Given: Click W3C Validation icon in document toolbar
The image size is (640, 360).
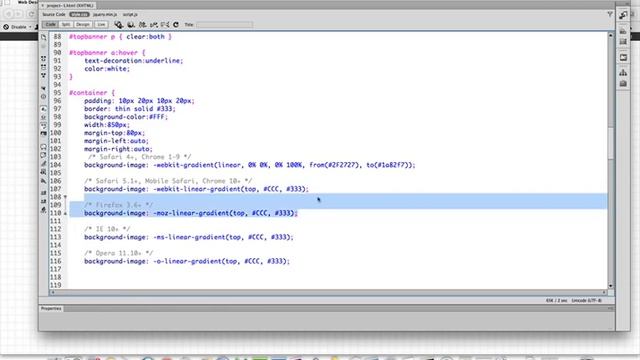Looking at the screenshot, I should [154, 25].
